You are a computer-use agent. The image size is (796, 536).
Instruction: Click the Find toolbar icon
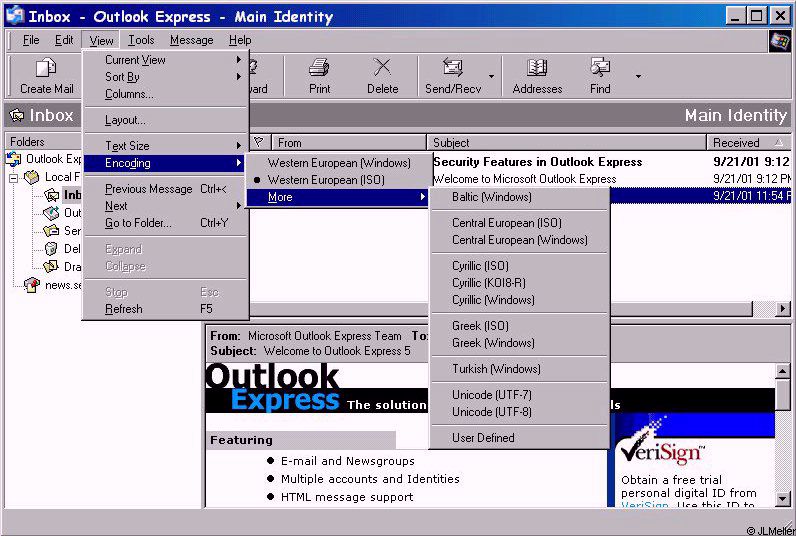600,68
